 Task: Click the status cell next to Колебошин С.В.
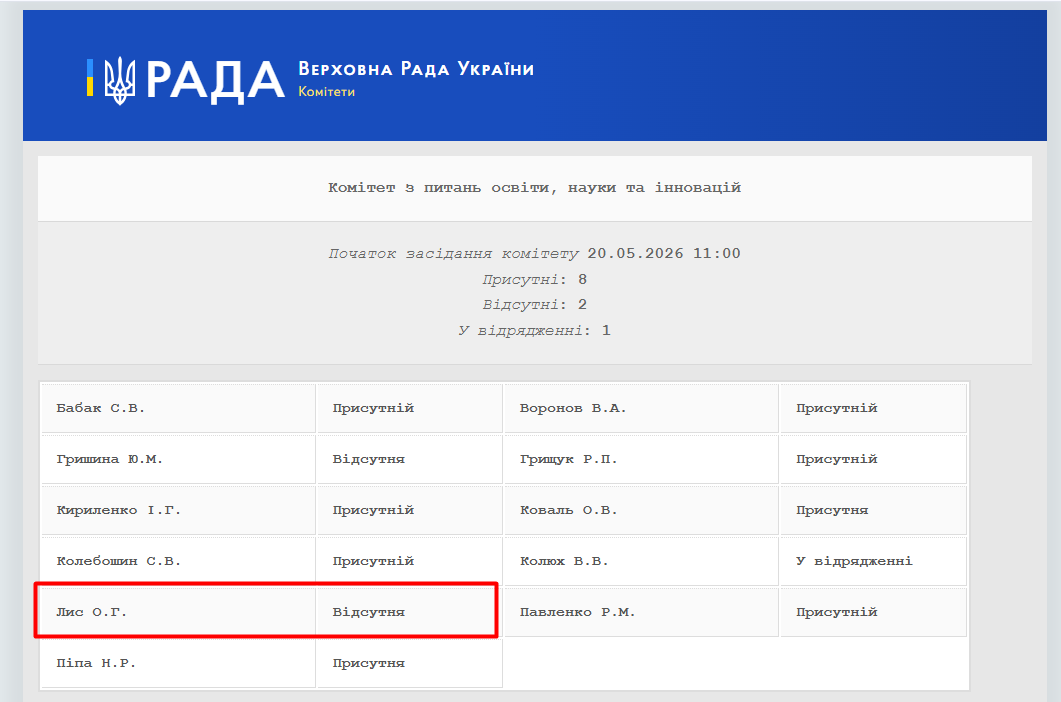pos(409,561)
